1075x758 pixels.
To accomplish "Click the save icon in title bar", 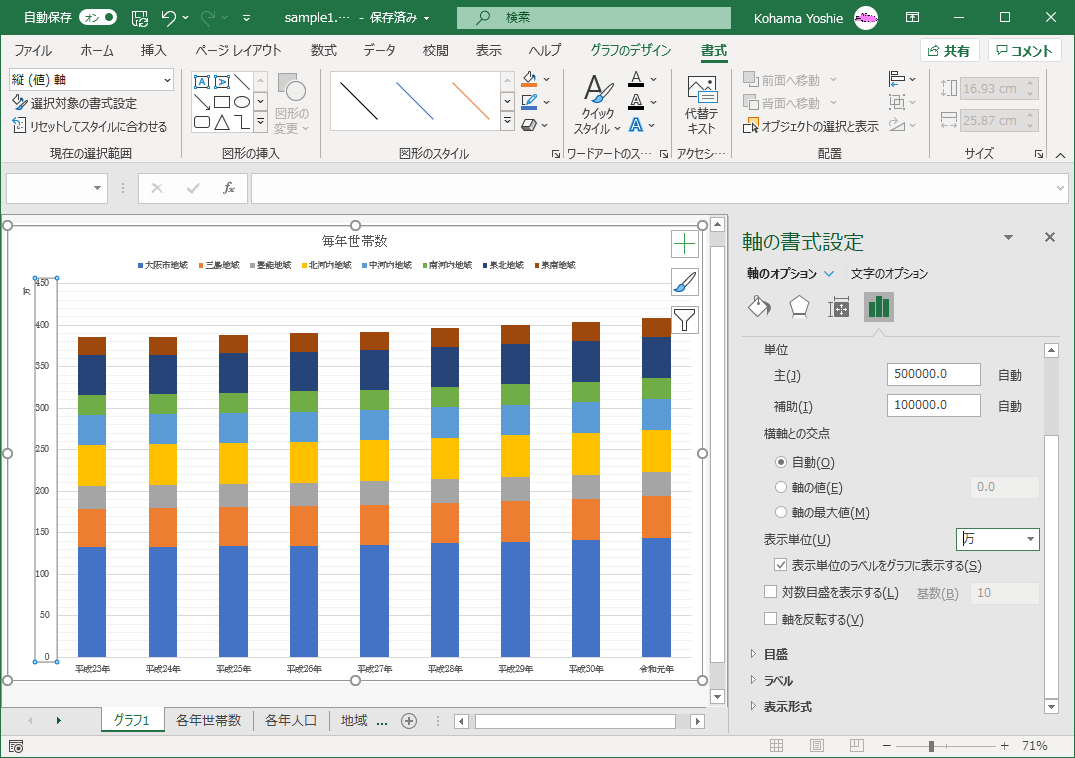I will (140, 18).
